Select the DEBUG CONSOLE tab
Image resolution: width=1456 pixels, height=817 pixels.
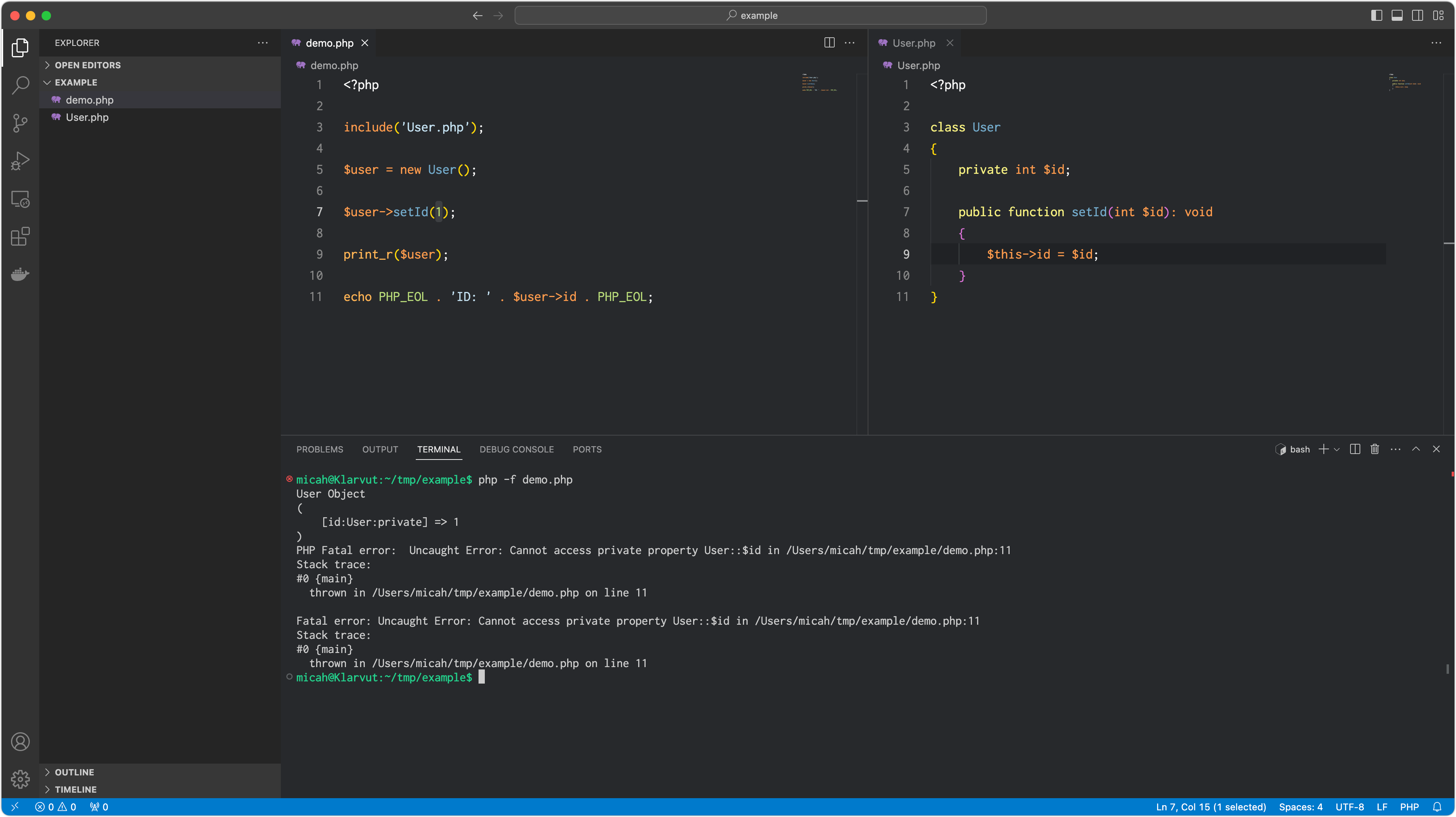tap(516, 449)
